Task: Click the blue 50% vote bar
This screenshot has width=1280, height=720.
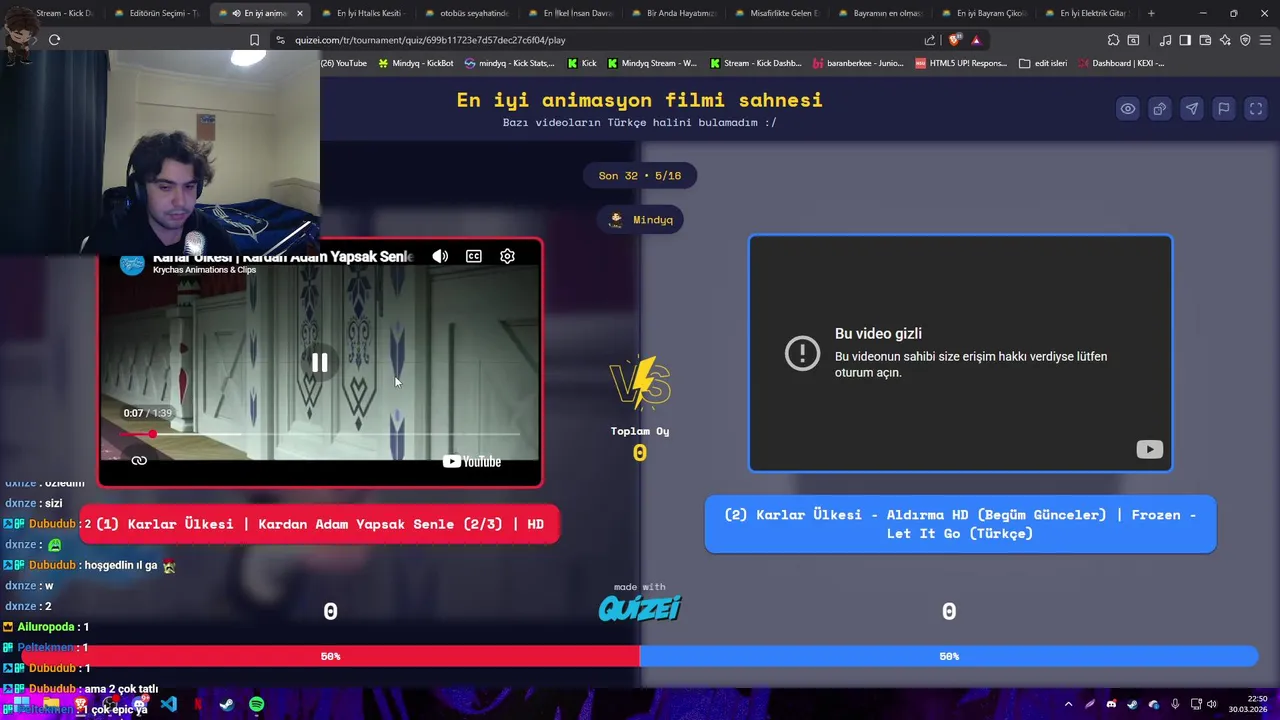Action: (948, 656)
